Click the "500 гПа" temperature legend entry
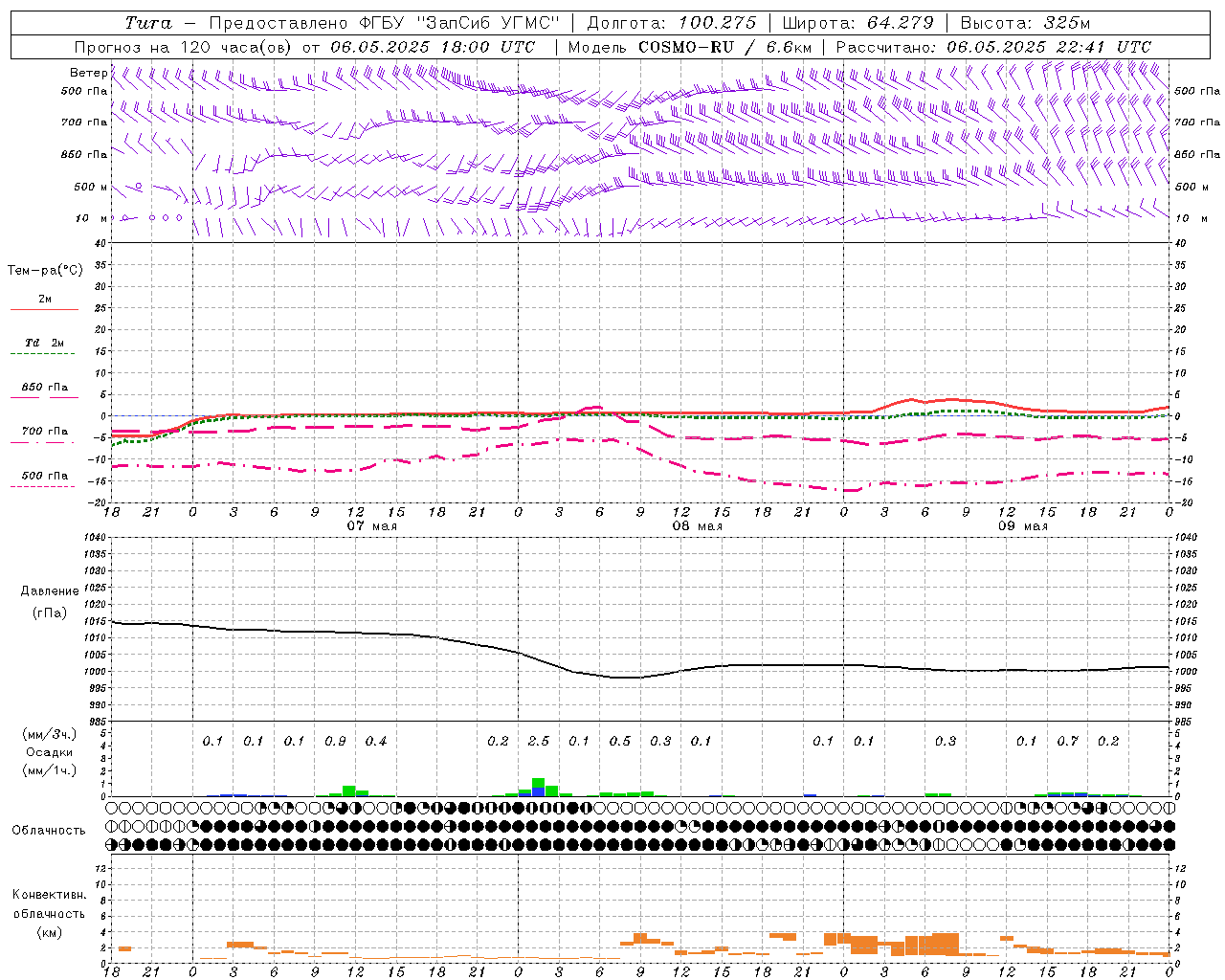The image size is (1225, 980). [x=45, y=476]
